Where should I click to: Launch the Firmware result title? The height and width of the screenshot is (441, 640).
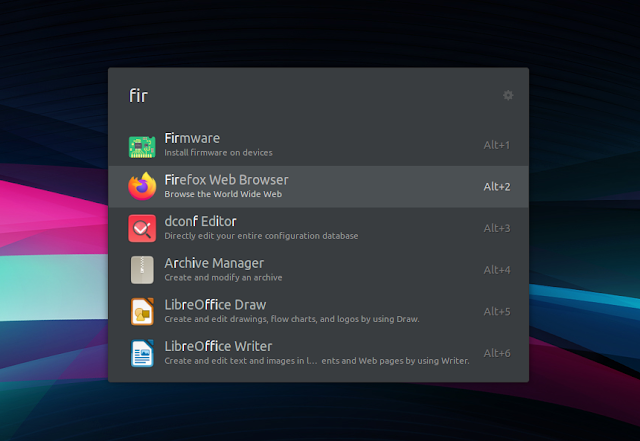[x=192, y=138]
